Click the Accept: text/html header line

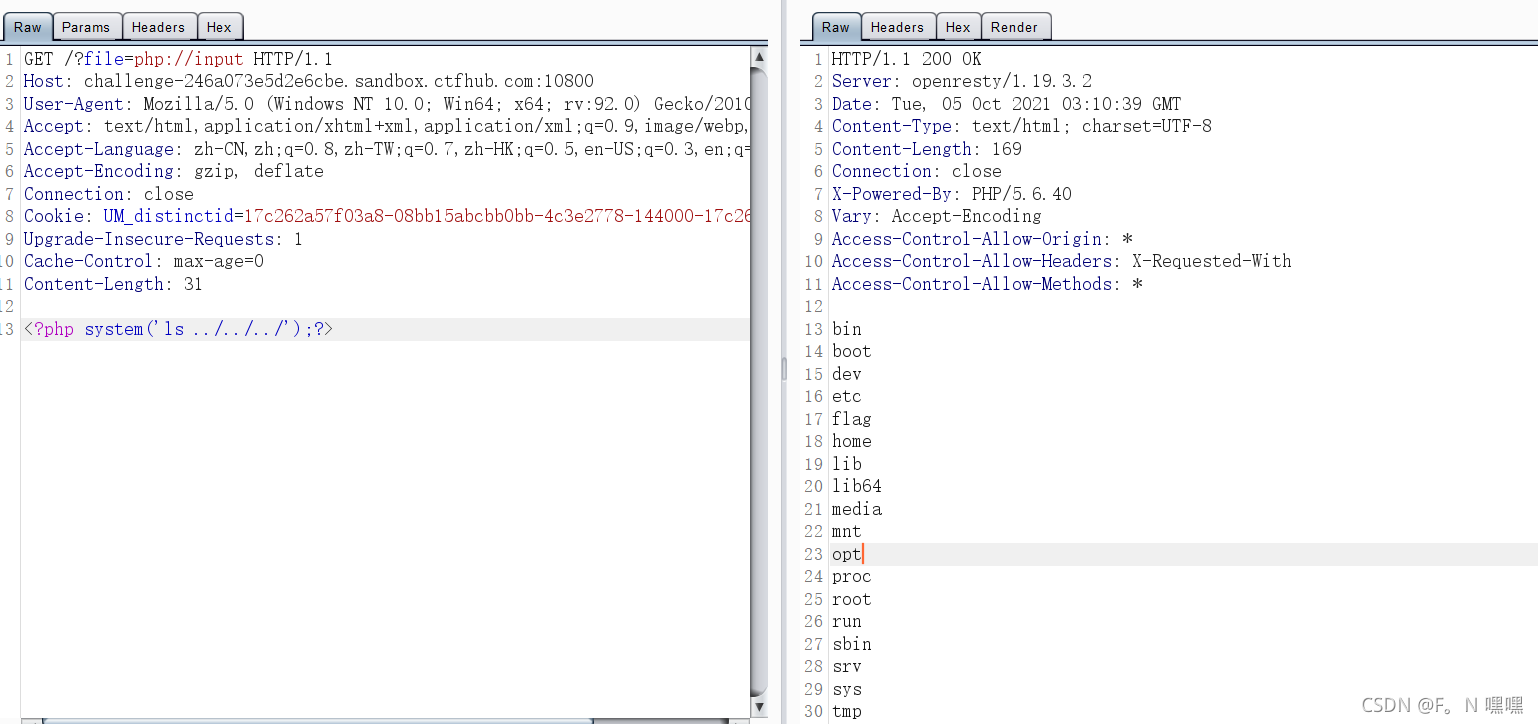point(387,126)
